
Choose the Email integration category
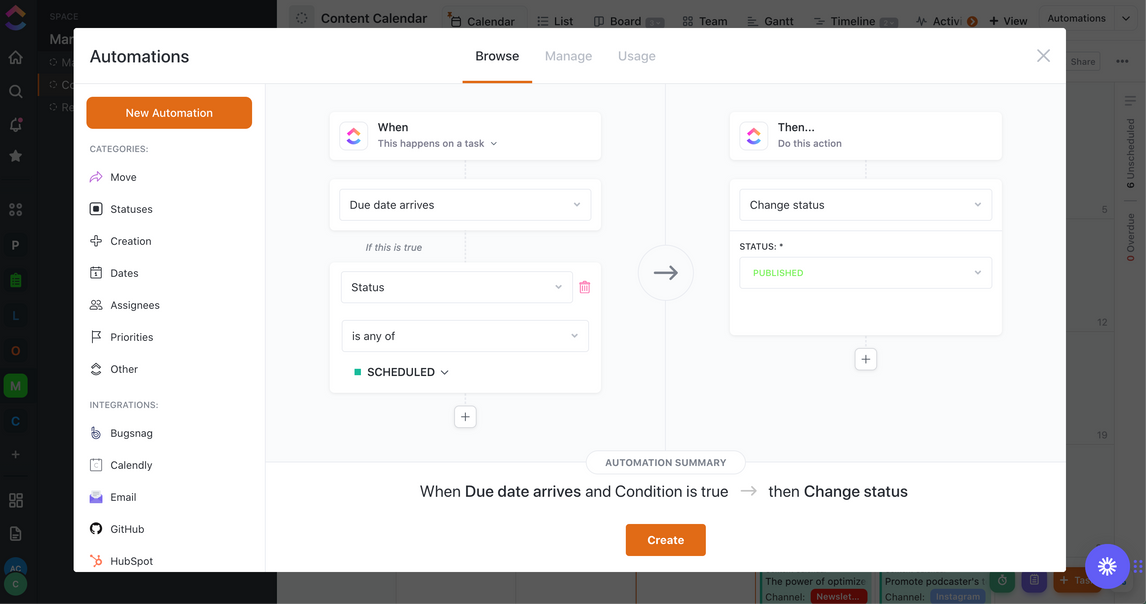click(123, 497)
